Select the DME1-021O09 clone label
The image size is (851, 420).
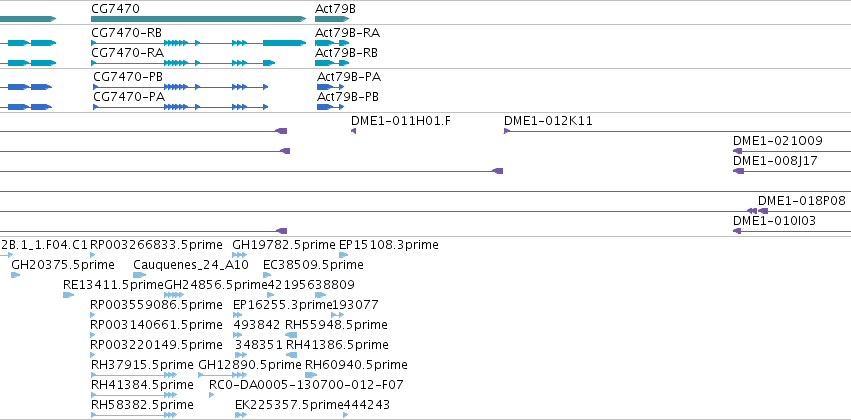click(x=778, y=141)
